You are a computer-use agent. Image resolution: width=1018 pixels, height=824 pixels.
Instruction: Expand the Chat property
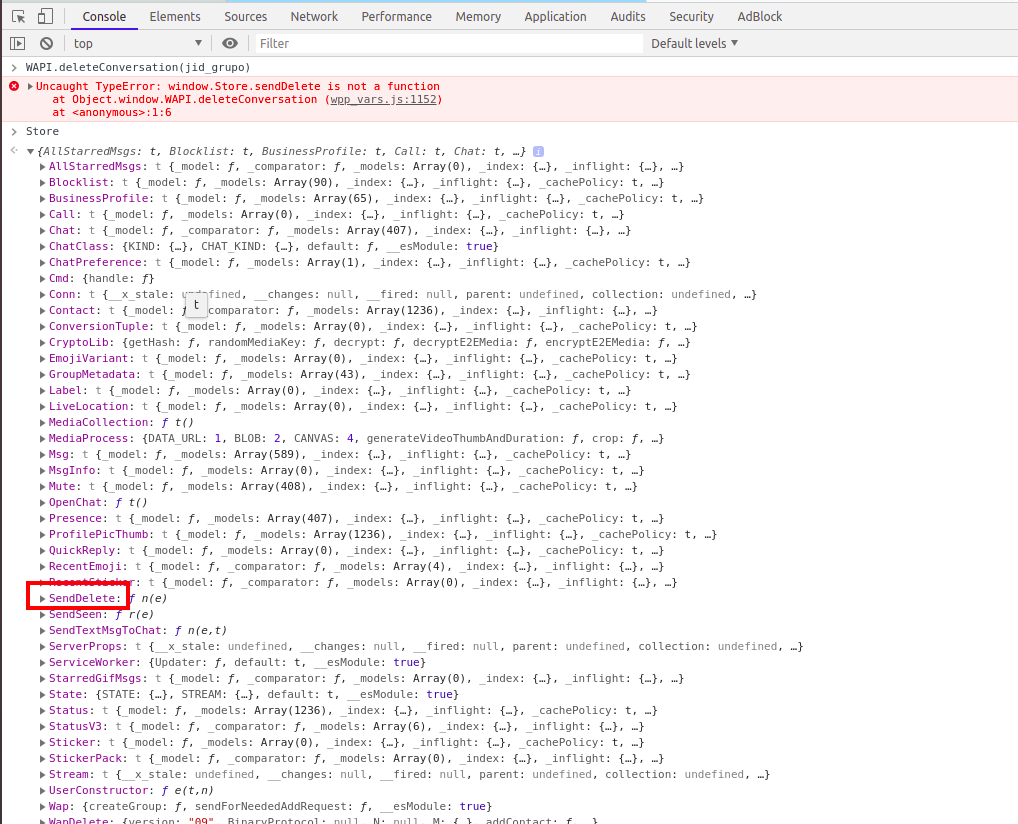tap(43, 231)
